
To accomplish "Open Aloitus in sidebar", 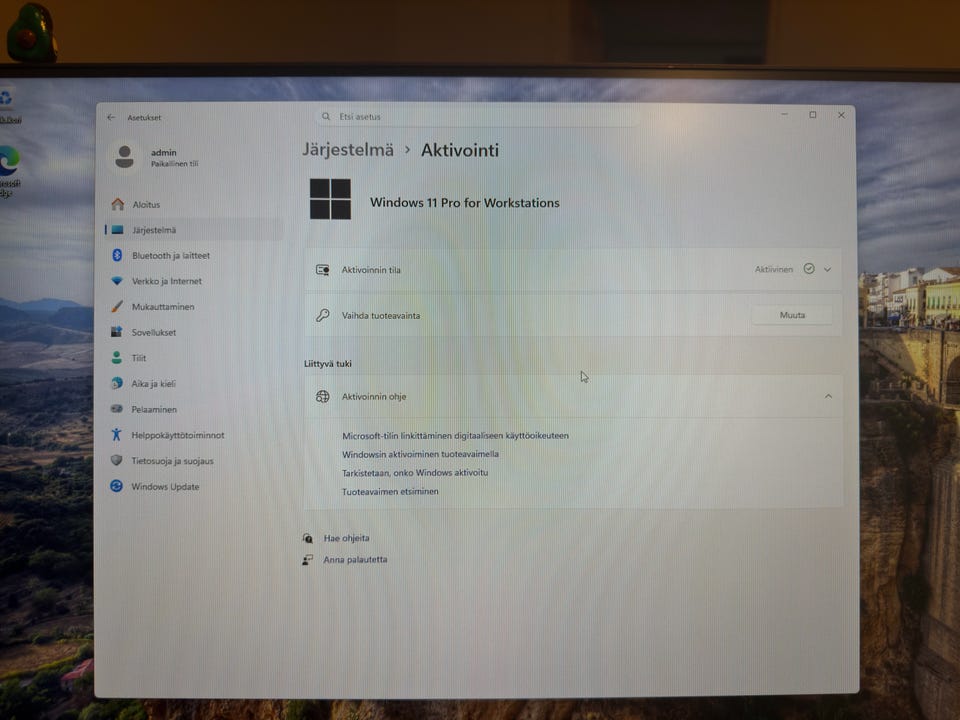I will [194, 204].
